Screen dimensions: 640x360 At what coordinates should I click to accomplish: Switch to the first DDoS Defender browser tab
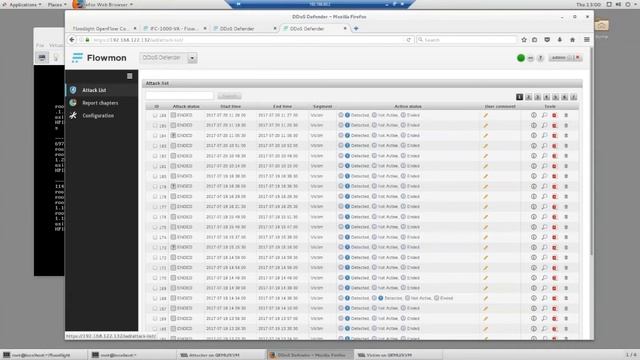pos(244,29)
